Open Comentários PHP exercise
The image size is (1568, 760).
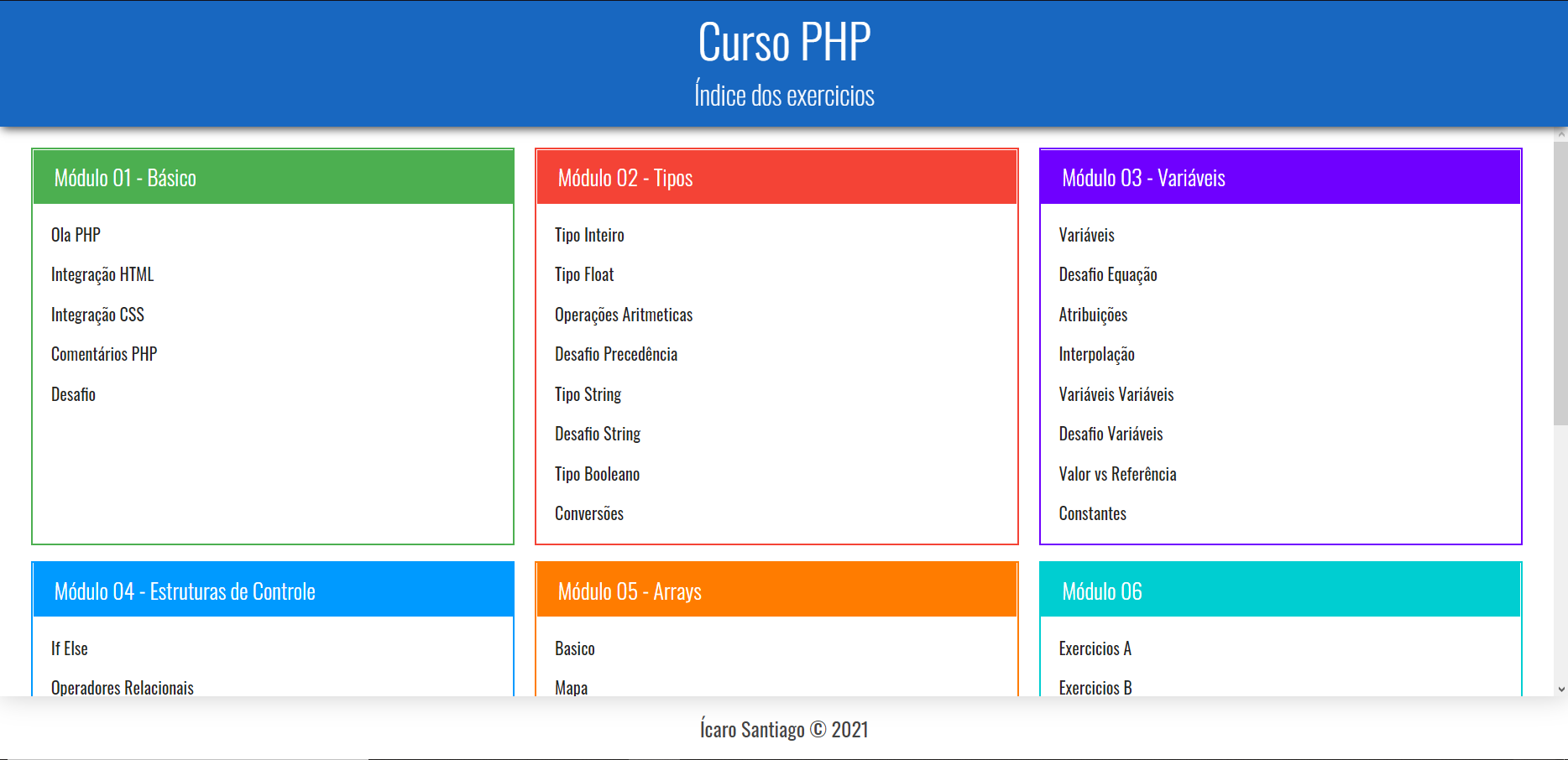[x=104, y=354]
